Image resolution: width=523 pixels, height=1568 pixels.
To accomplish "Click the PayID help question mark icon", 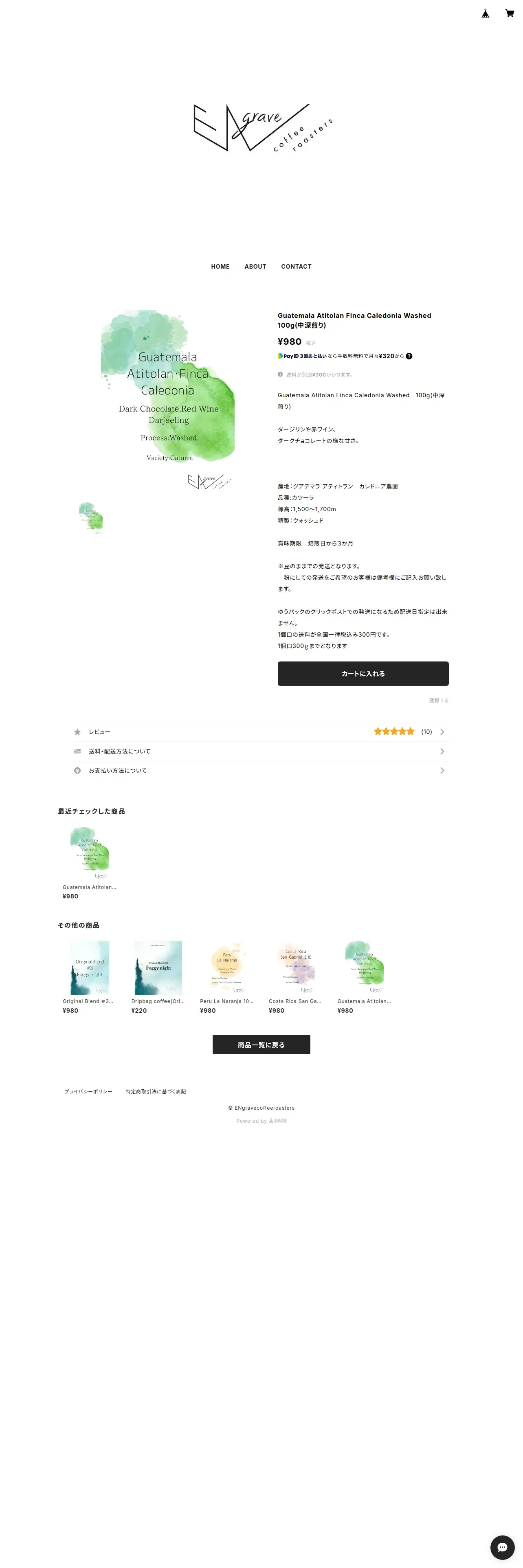I will click(x=409, y=356).
